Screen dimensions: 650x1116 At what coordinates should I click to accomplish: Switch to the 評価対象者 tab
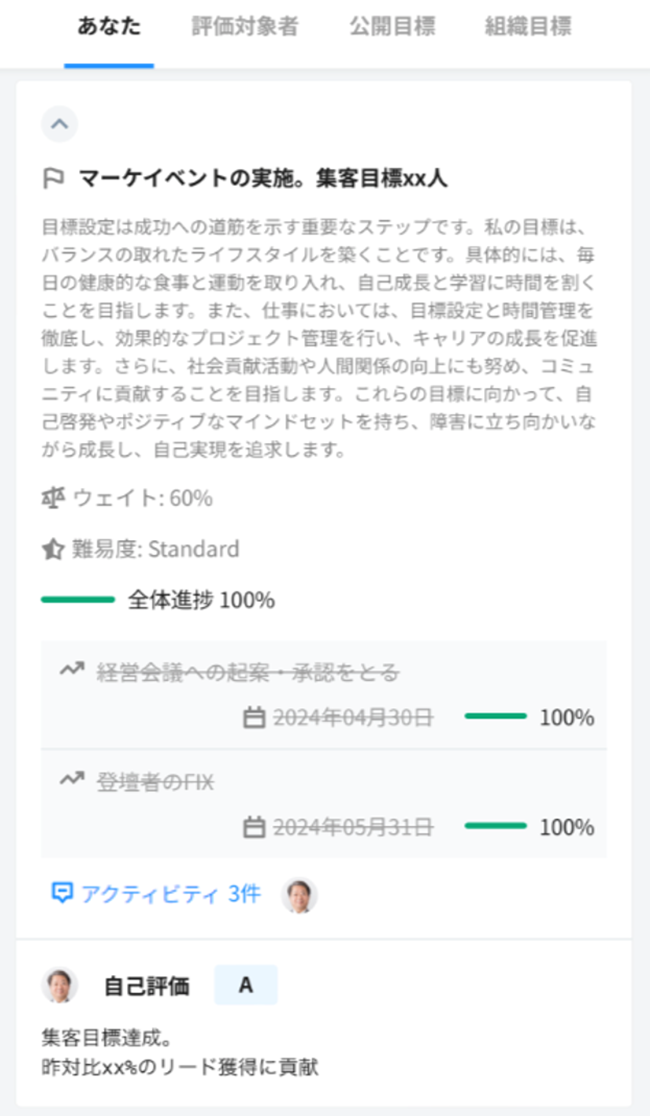pyautogui.click(x=245, y=27)
